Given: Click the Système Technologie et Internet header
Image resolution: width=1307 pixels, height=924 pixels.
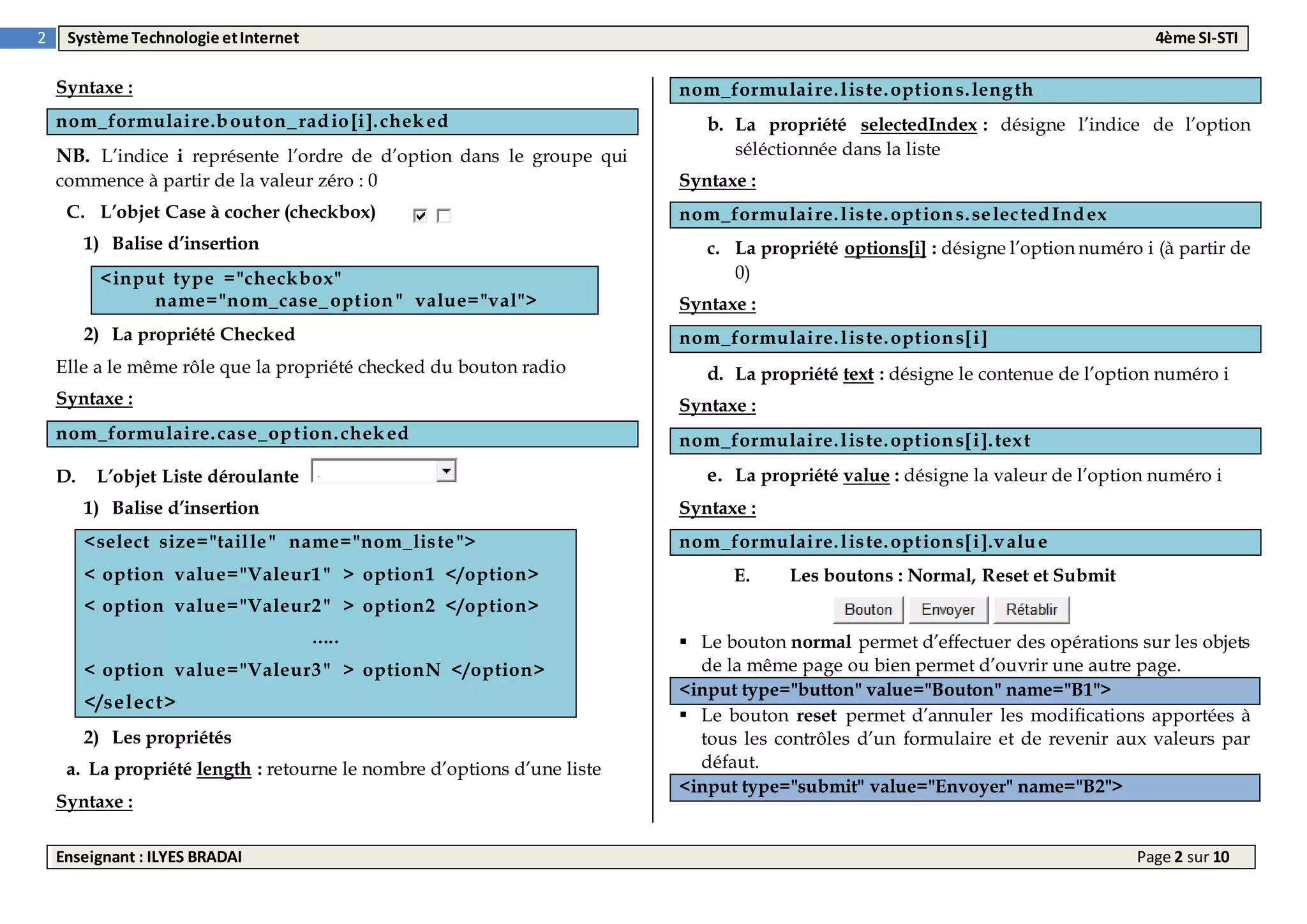Looking at the screenshot, I should pyautogui.click(x=183, y=38).
